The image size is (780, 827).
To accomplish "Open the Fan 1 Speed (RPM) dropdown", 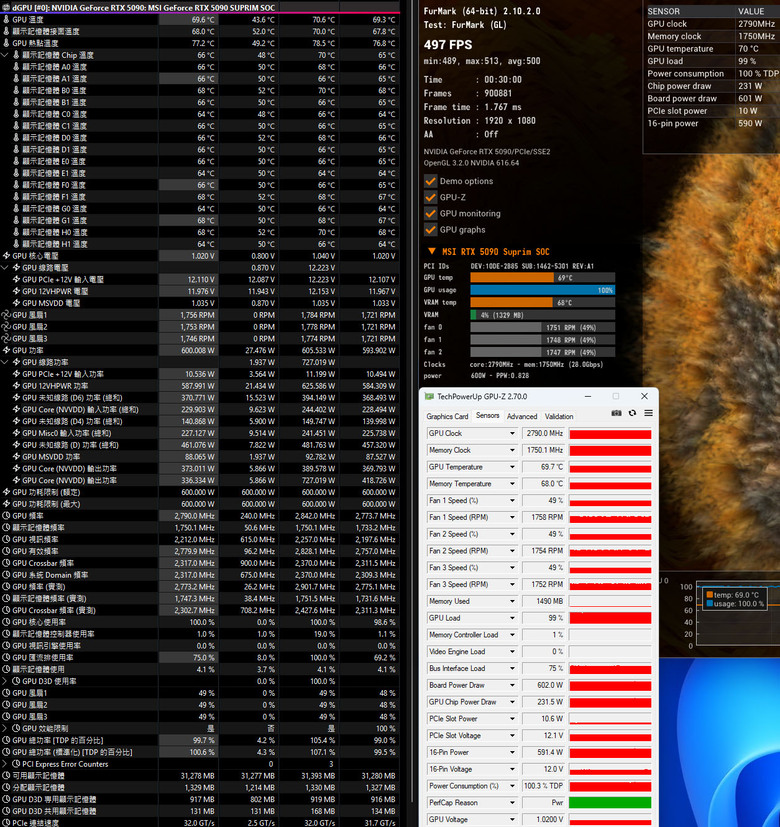I will [x=512, y=517].
